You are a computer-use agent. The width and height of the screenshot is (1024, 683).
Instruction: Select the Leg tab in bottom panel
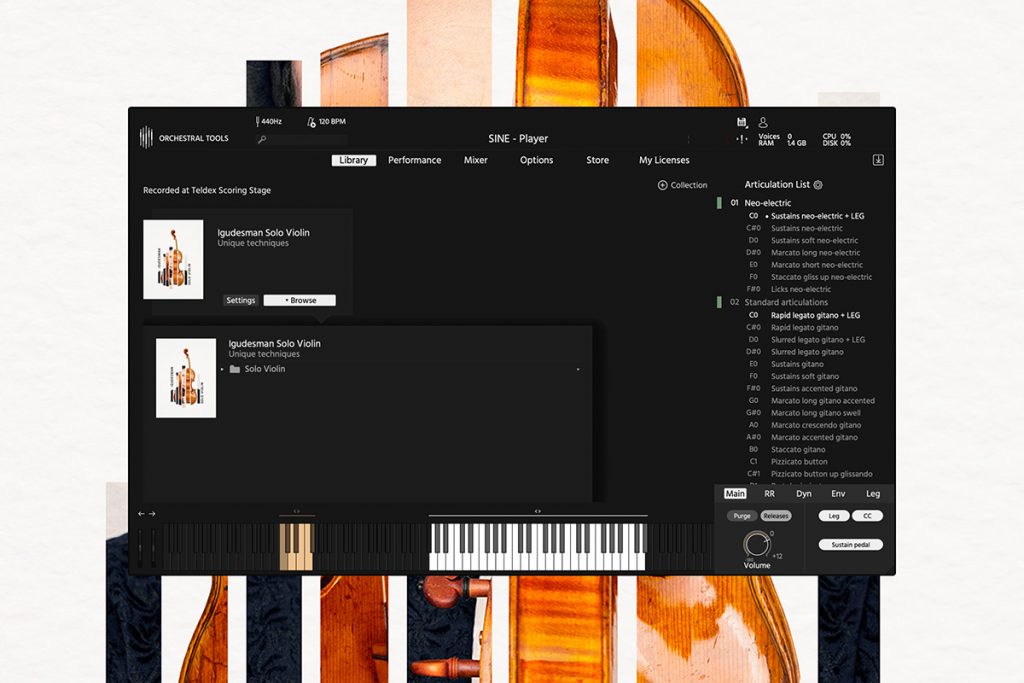(x=873, y=494)
